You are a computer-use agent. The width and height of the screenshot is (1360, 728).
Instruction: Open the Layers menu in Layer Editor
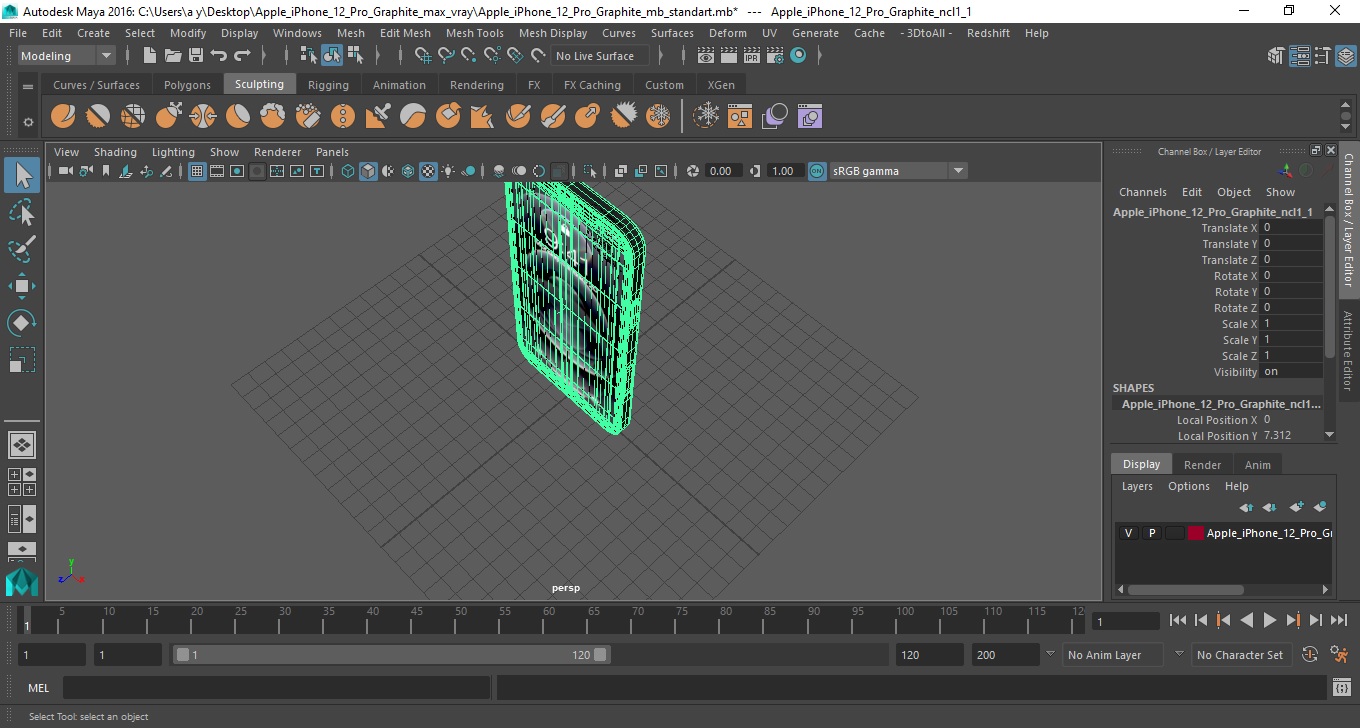pyautogui.click(x=1137, y=486)
